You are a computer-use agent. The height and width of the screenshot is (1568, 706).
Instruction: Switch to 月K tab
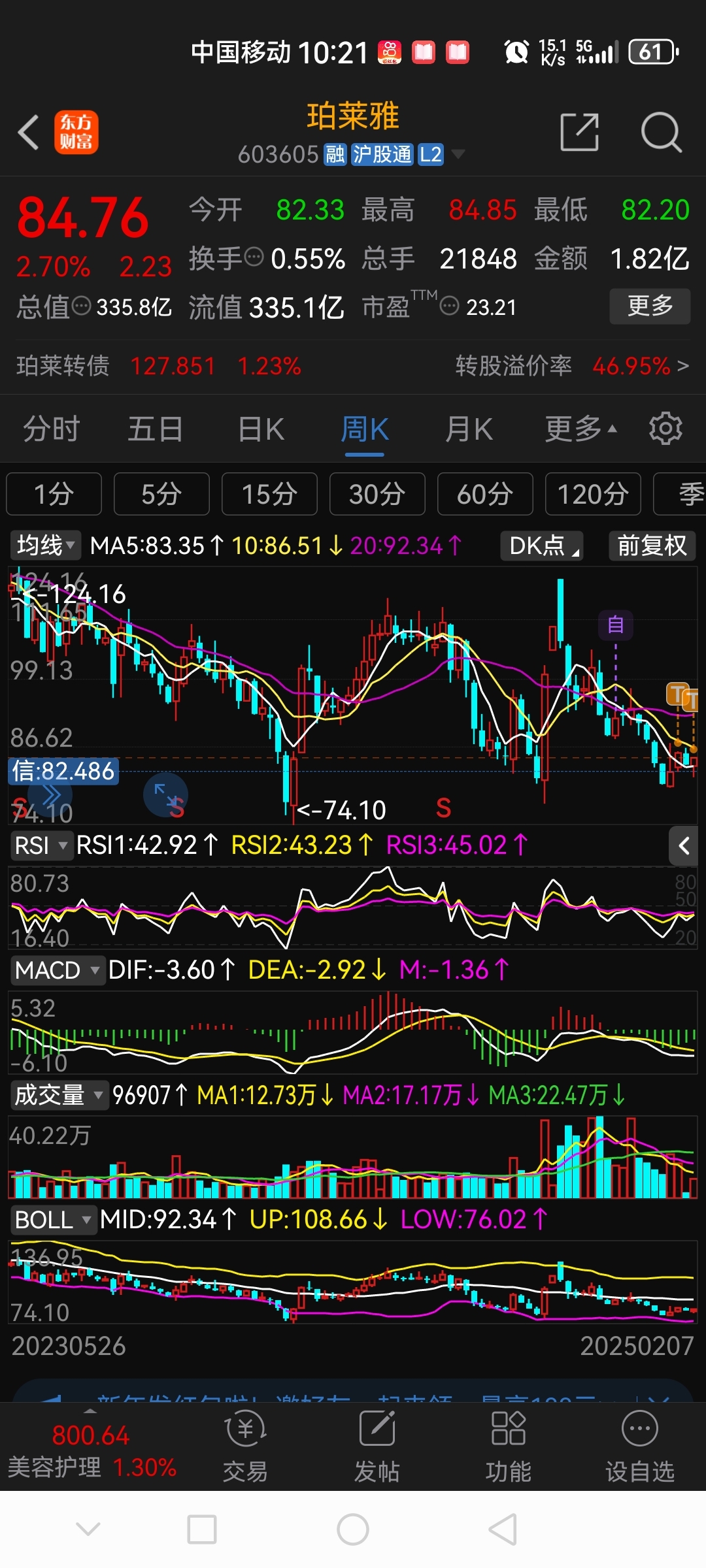tap(469, 429)
